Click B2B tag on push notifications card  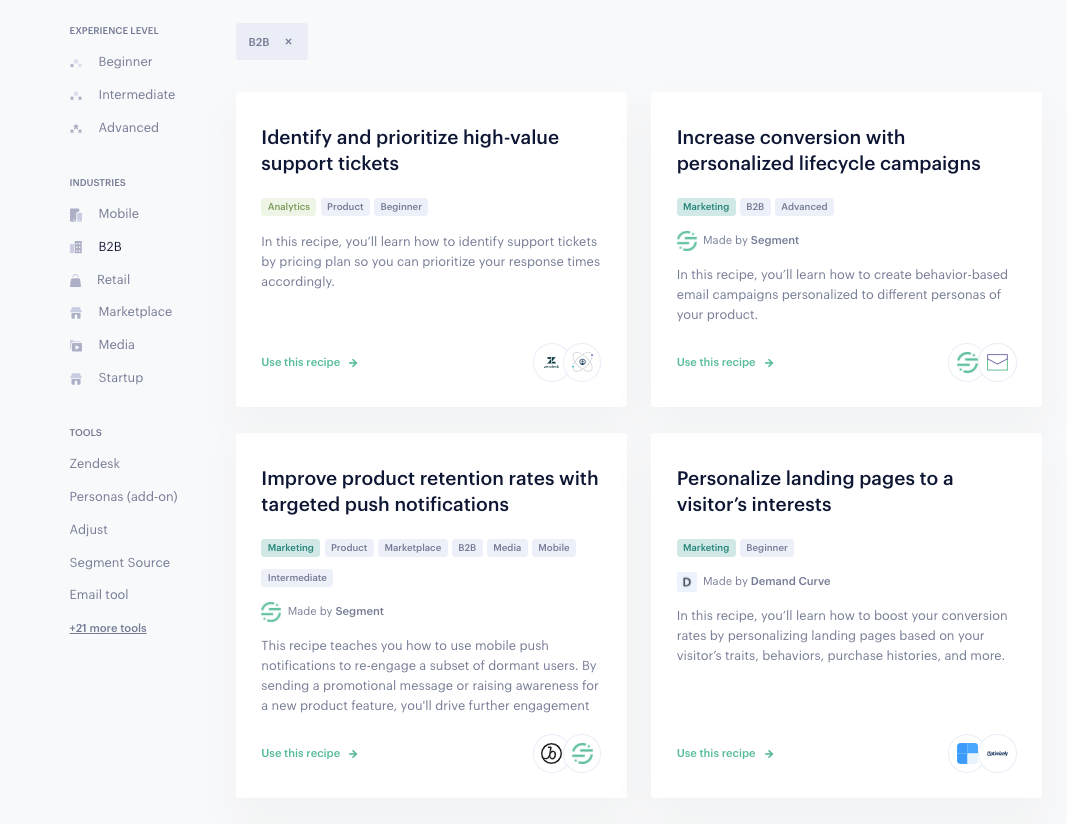click(x=467, y=548)
